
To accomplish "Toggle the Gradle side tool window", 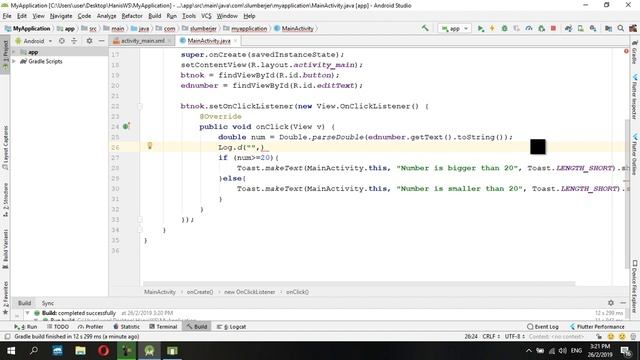I will click(x=635, y=53).
